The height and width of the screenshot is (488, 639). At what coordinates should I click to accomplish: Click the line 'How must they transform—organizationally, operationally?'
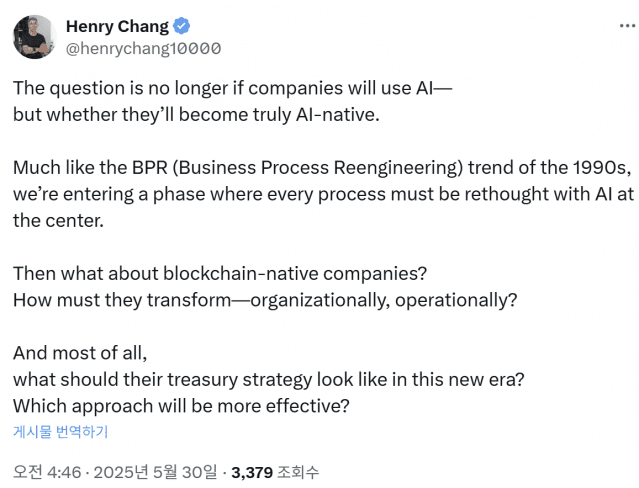click(x=265, y=300)
